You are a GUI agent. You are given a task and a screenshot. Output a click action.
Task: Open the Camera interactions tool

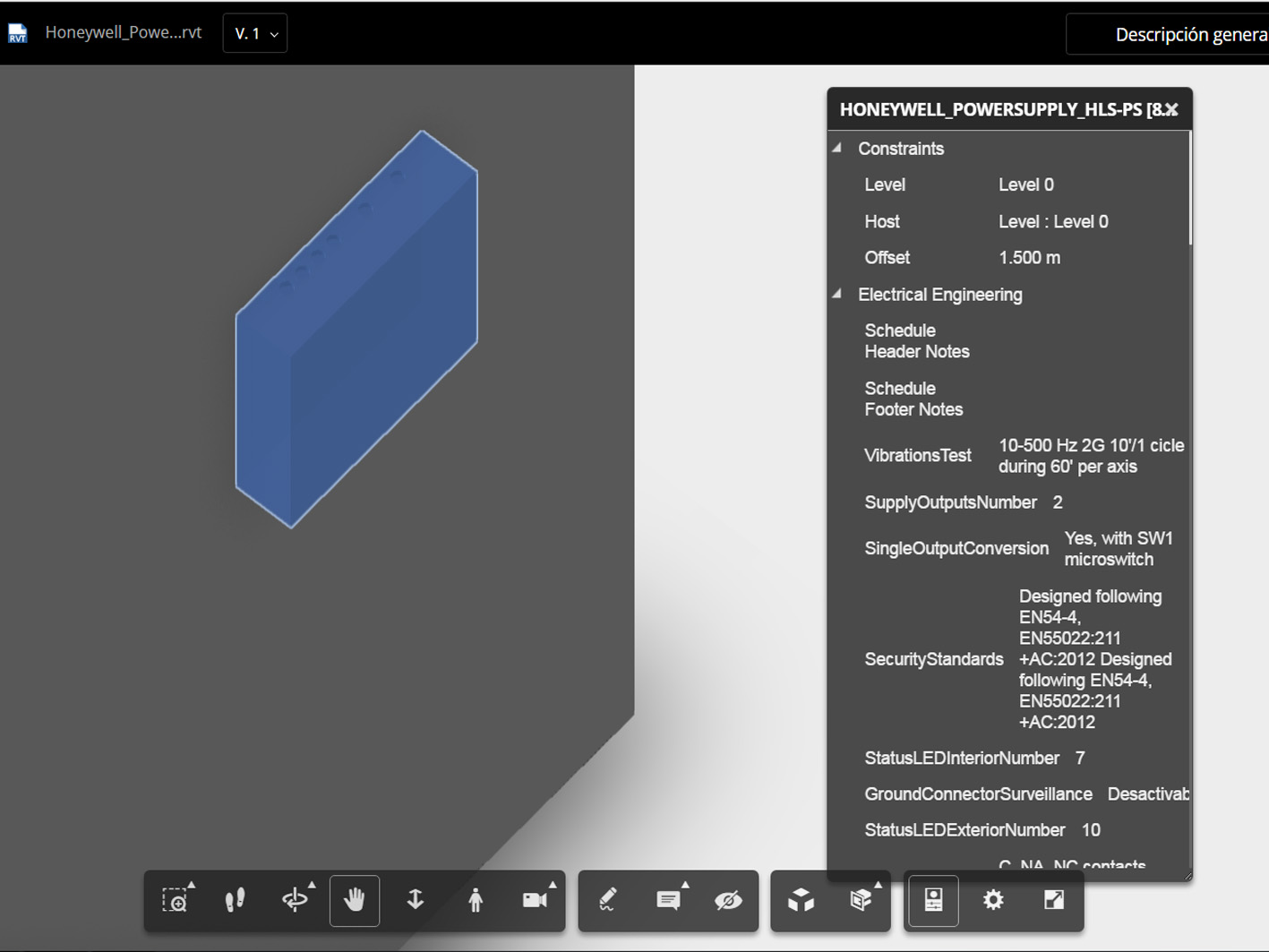pos(536,900)
